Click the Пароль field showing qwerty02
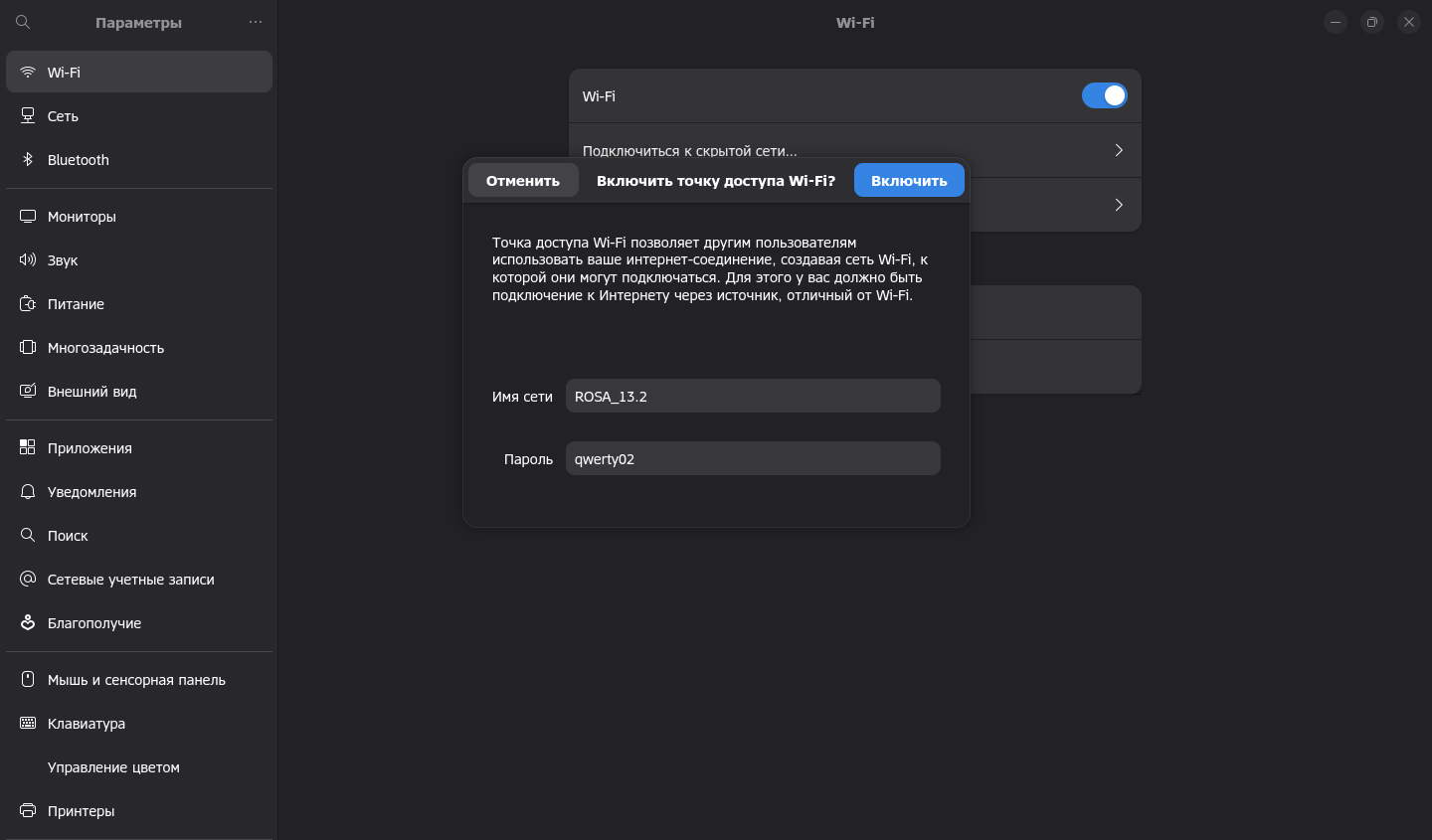Viewport: 1432px width, 840px height. point(753,458)
